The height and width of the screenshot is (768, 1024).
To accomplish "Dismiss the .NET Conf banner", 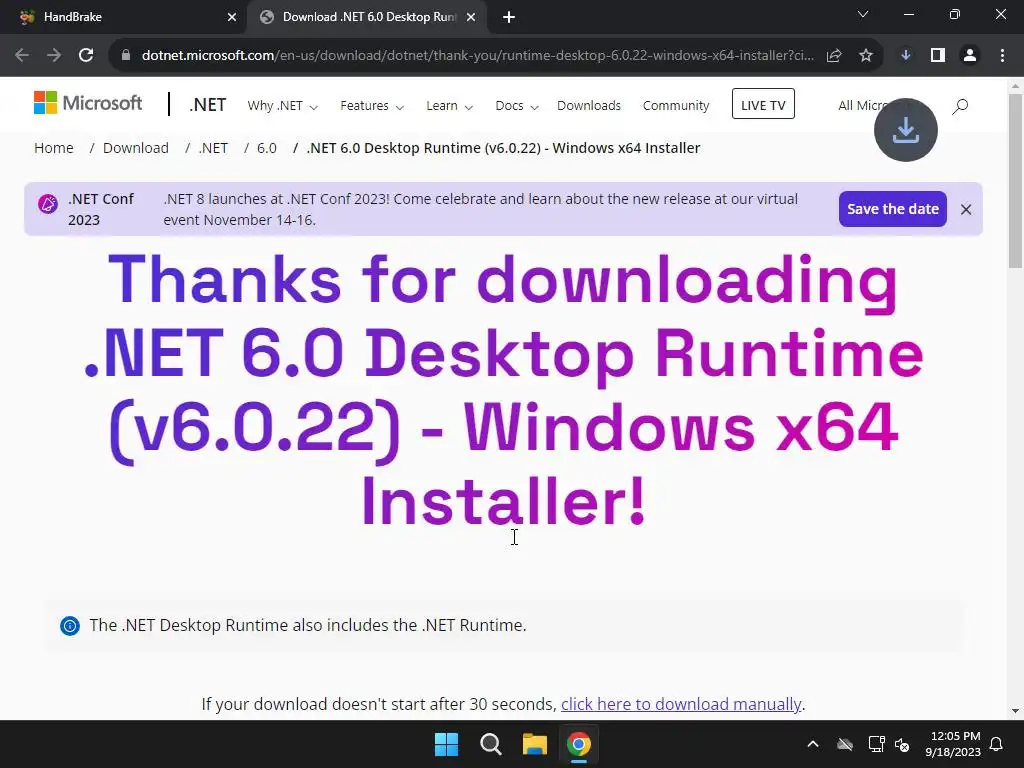I will tap(966, 209).
